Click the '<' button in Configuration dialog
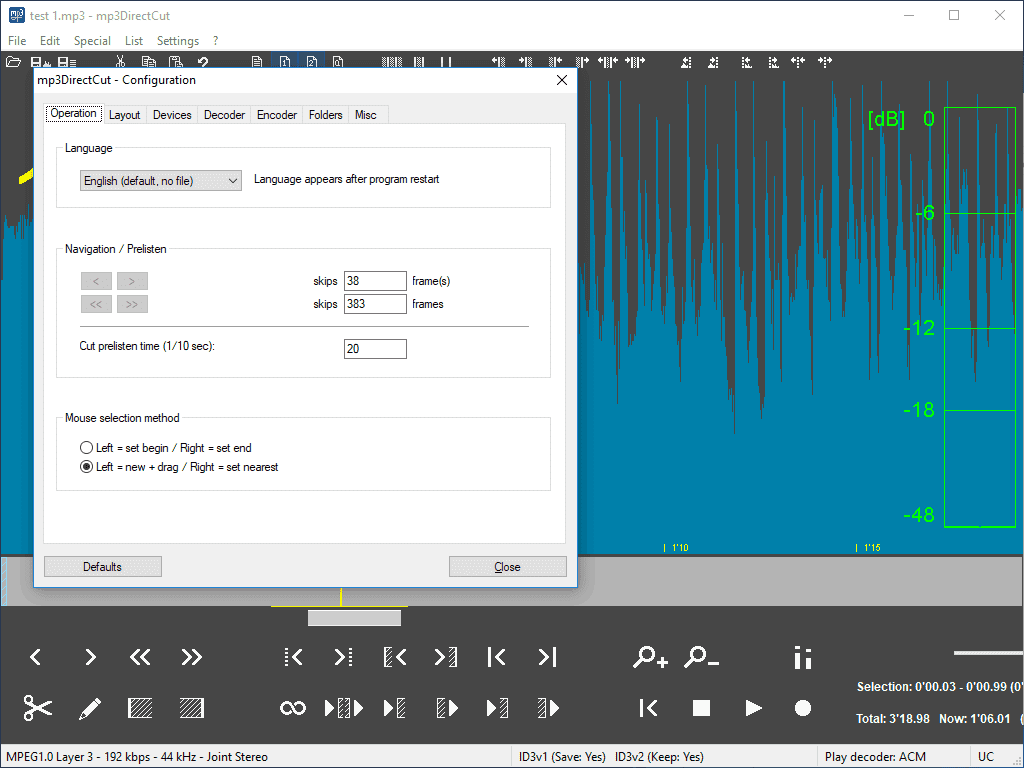The height and width of the screenshot is (768, 1024). [96, 281]
